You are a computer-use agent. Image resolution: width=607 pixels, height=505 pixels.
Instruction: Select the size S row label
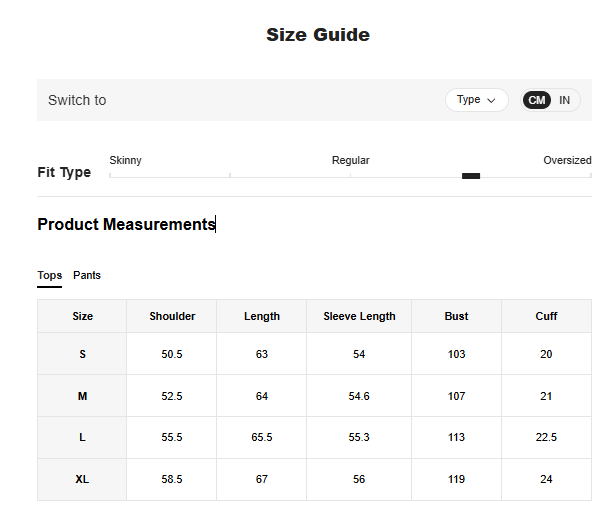tap(82, 354)
